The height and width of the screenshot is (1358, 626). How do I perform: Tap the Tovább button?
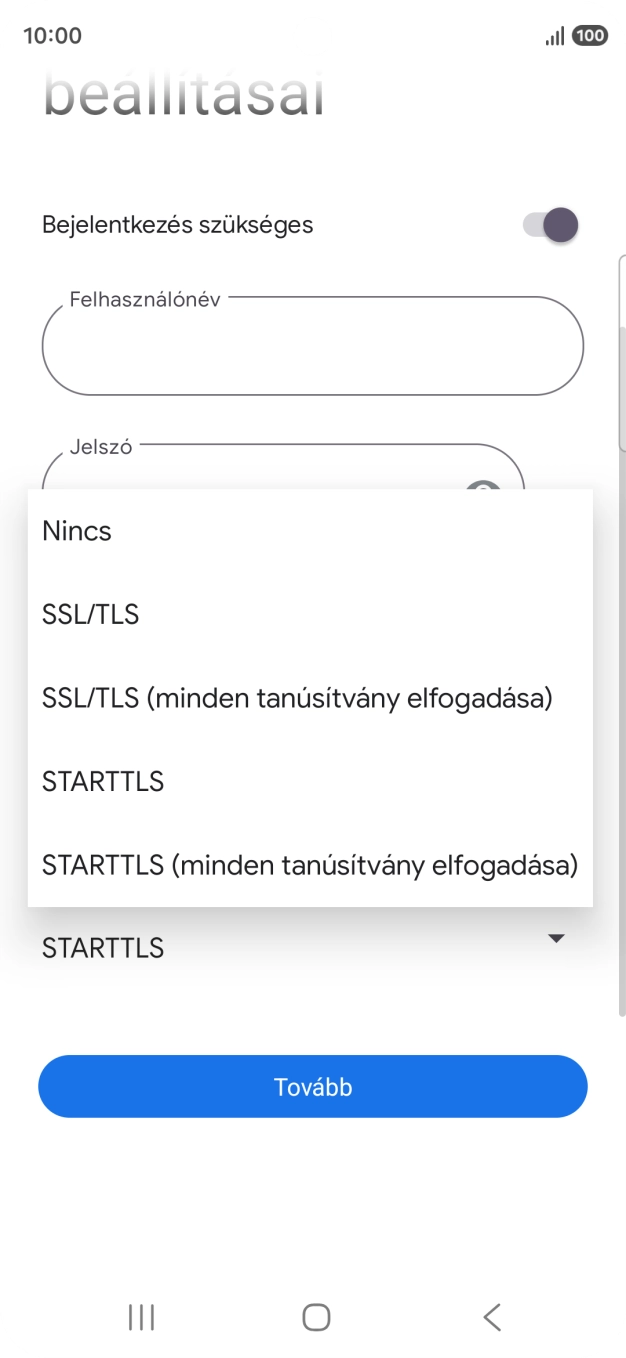[313, 1086]
